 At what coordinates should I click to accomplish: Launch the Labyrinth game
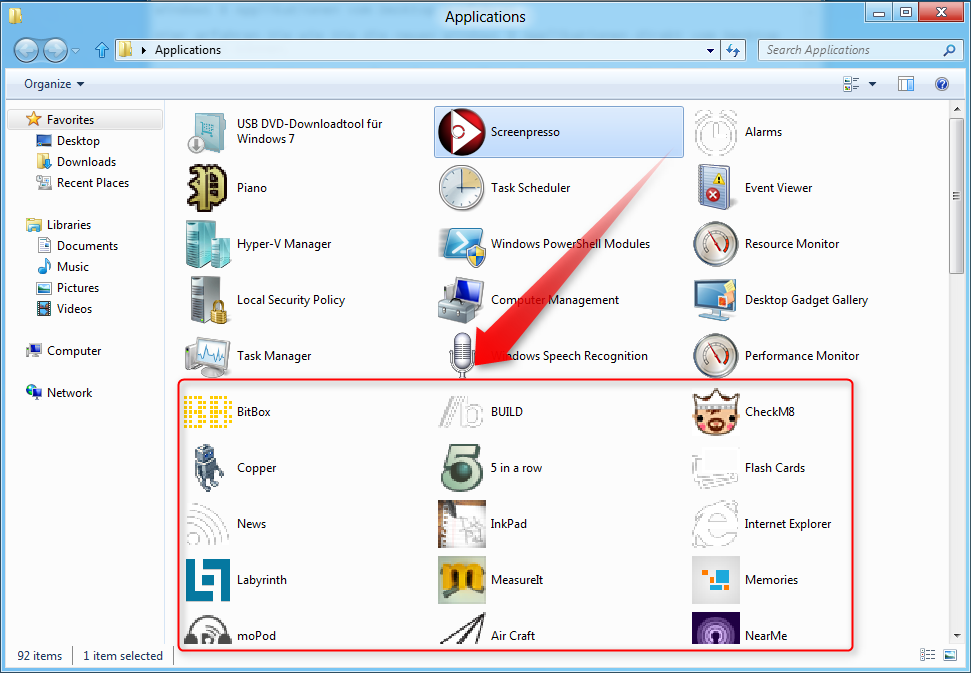coord(262,580)
